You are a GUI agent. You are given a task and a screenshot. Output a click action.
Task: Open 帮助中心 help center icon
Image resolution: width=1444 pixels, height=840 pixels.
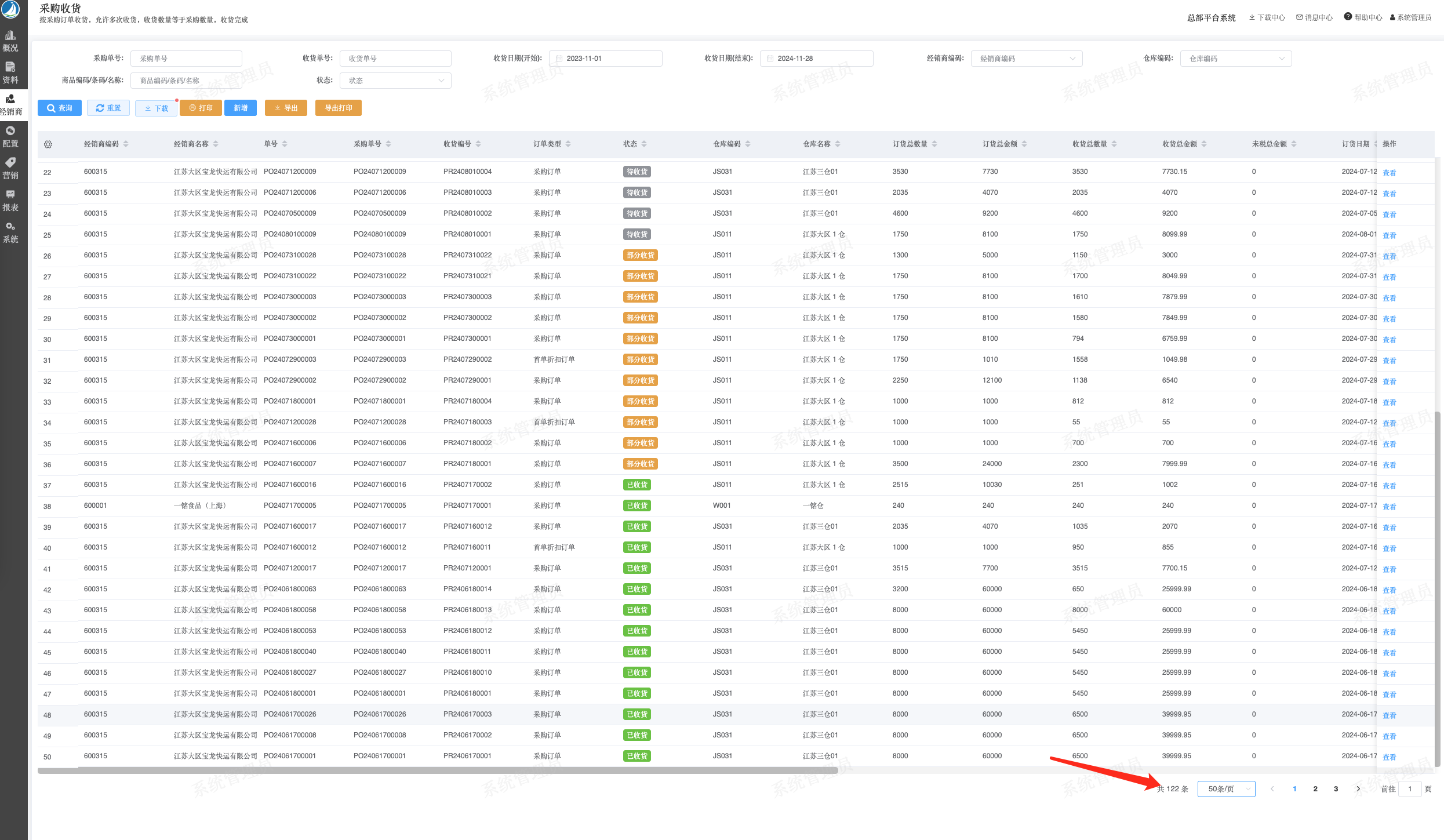[1348, 17]
